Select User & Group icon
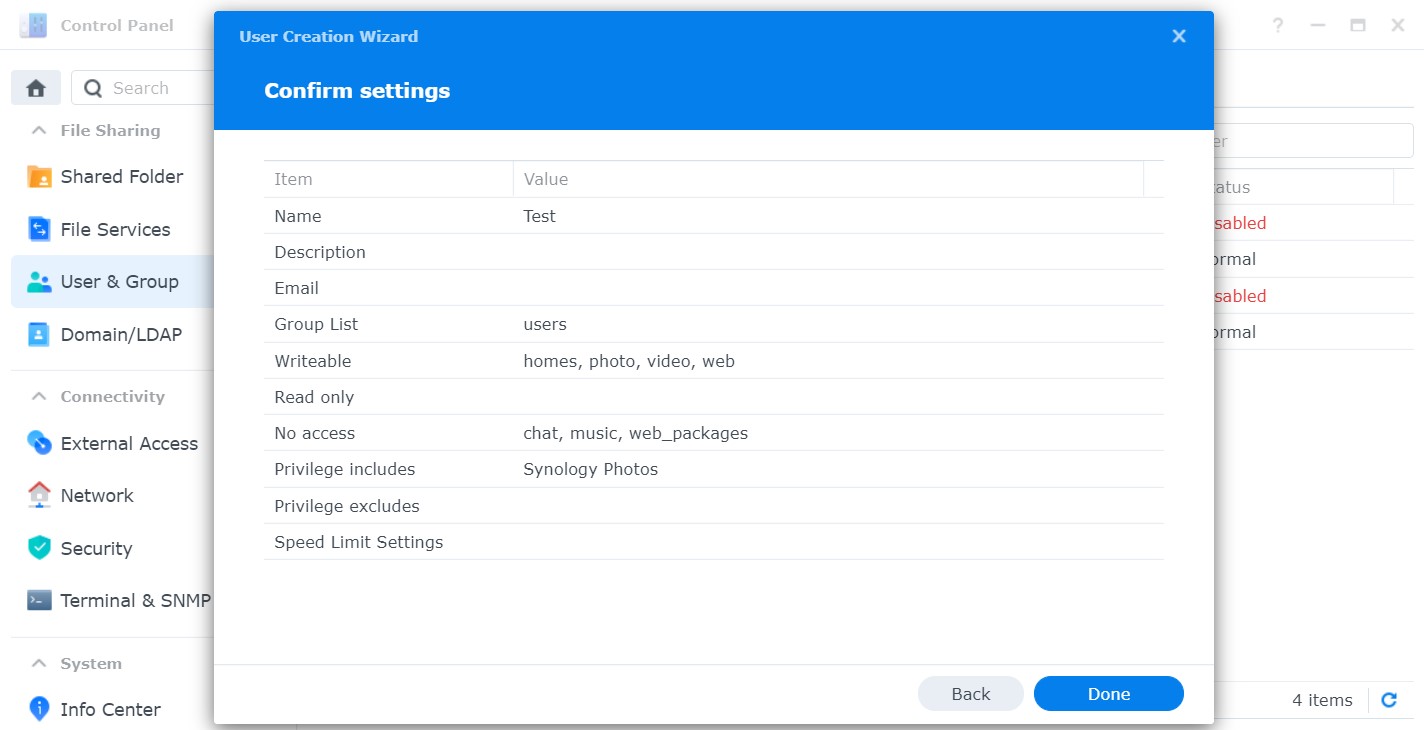 coord(39,282)
